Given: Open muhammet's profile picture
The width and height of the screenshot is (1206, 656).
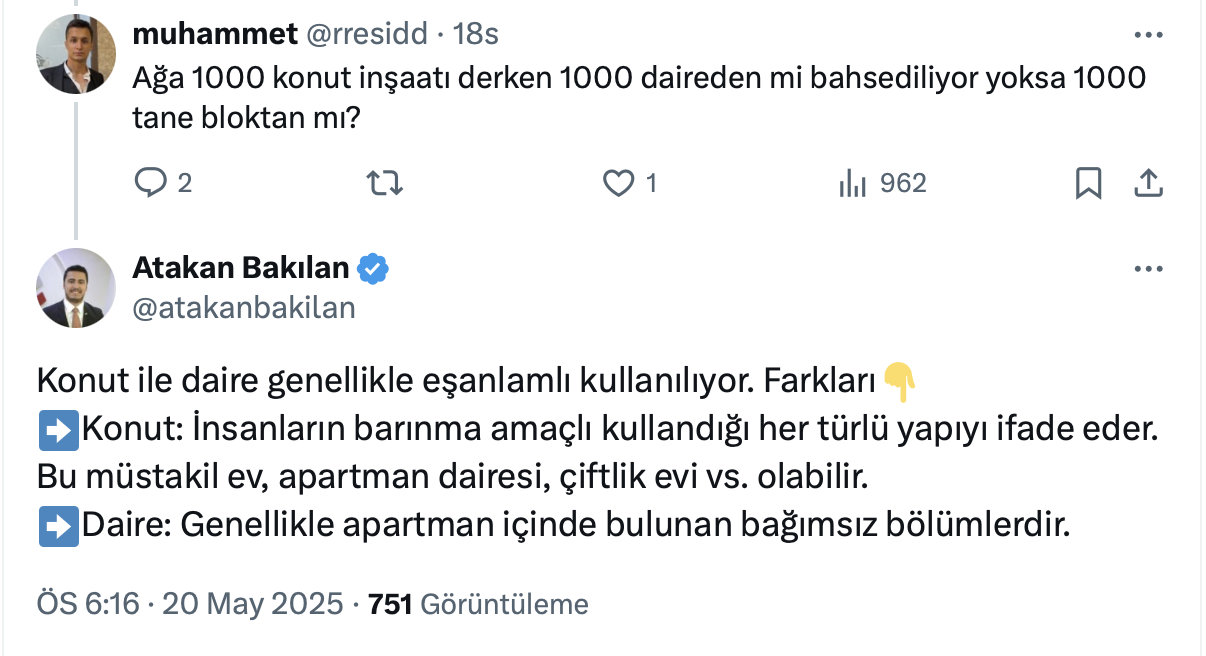Looking at the screenshot, I should click(77, 56).
